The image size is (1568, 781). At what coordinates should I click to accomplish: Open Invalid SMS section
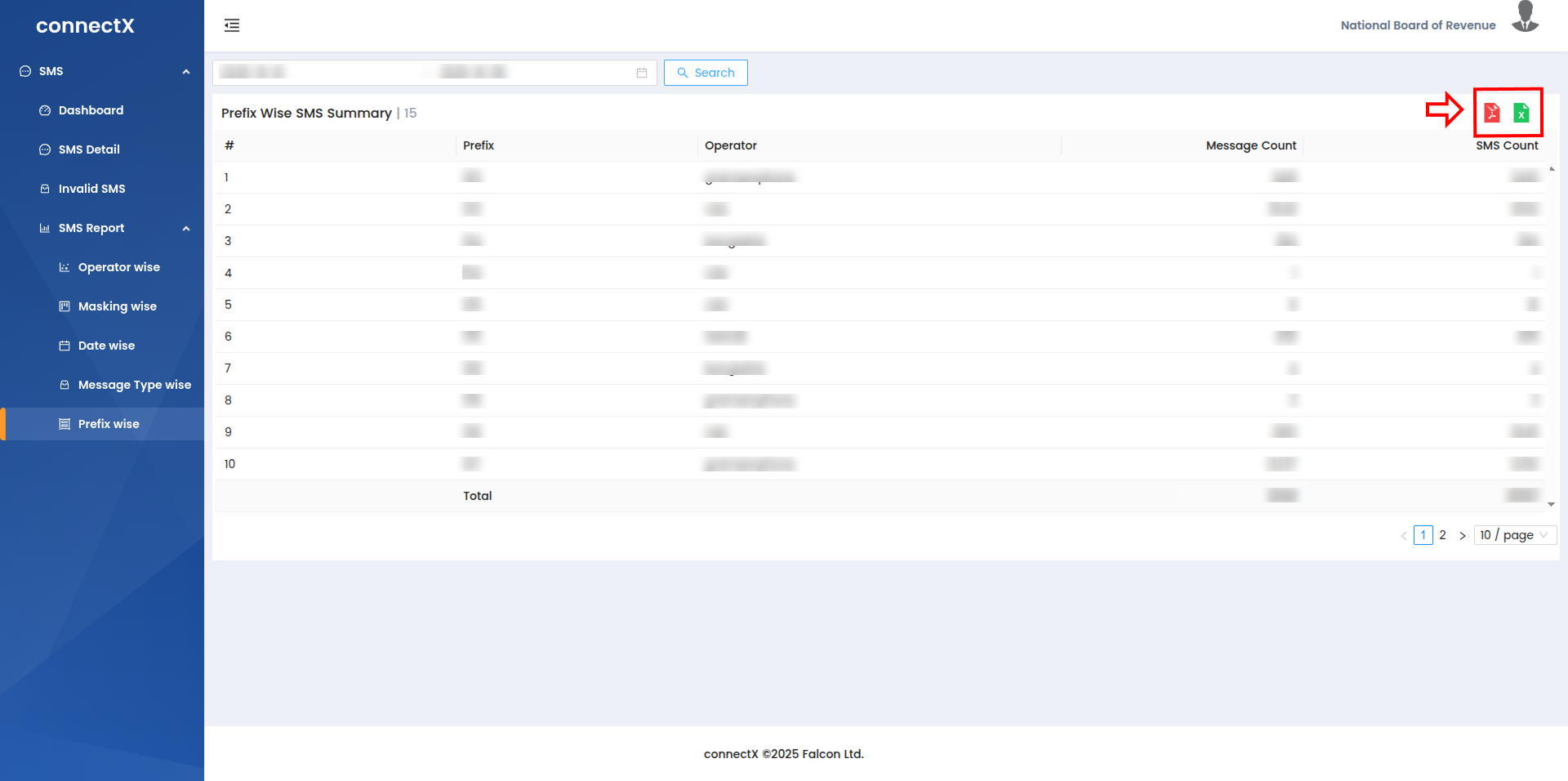(91, 189)
